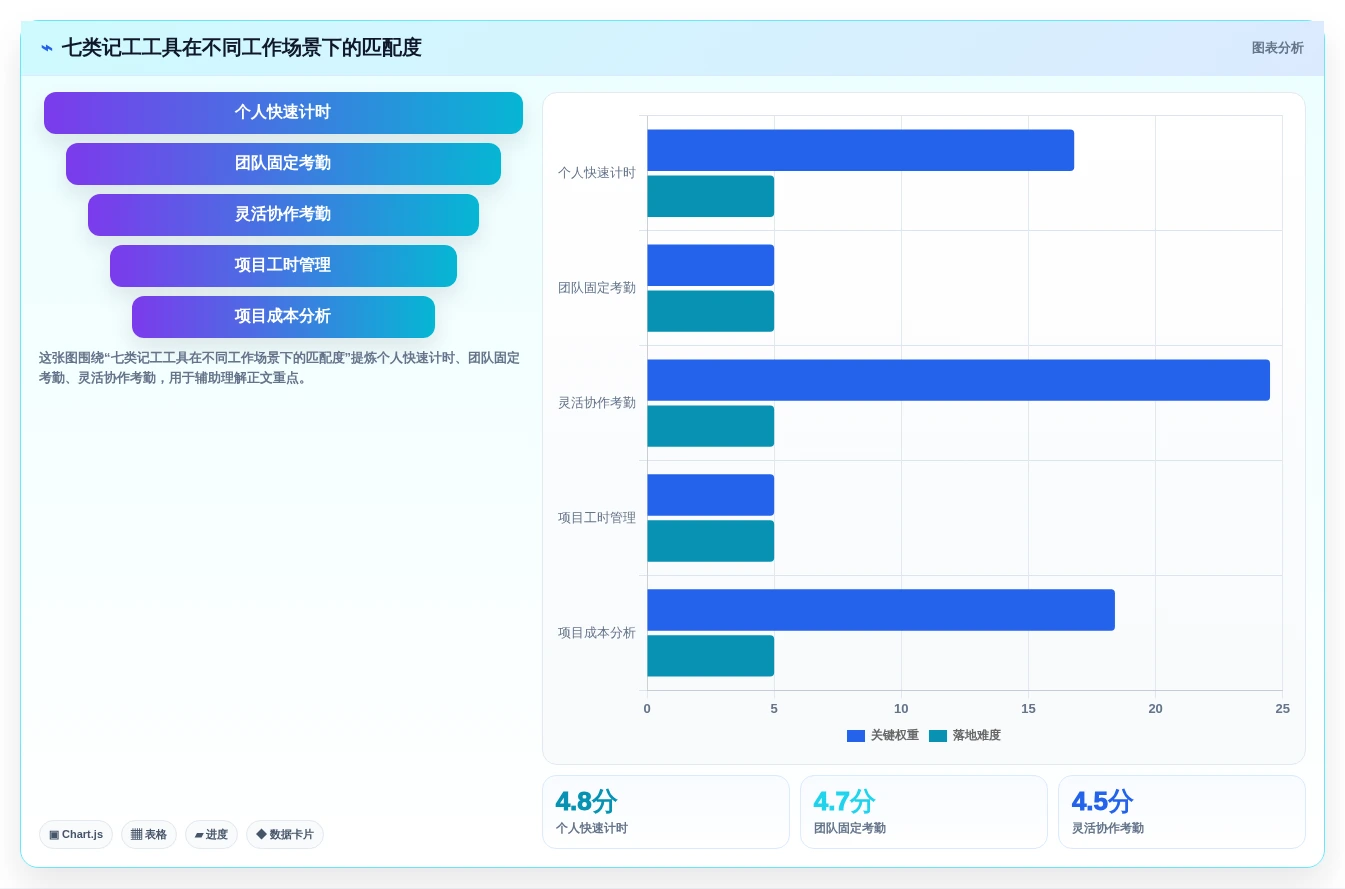This screenshot has height=889, width=1345.
Task: Click the 个人快速计时 y-axis label
Action: pos(597,173)
